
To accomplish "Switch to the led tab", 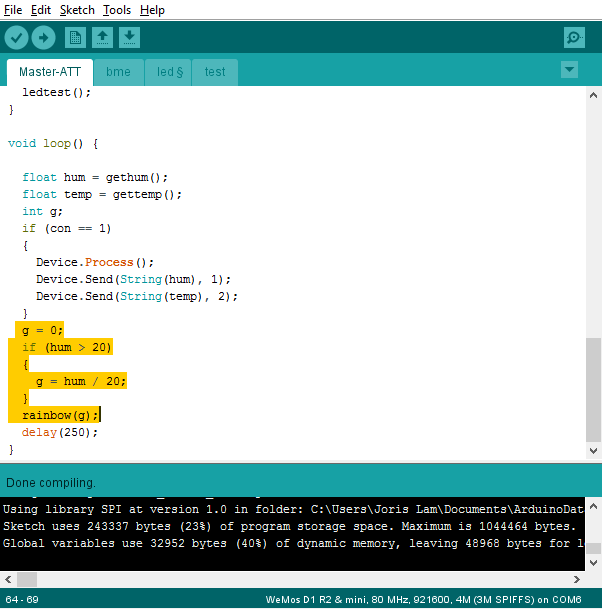I will [x=168, y=72].
